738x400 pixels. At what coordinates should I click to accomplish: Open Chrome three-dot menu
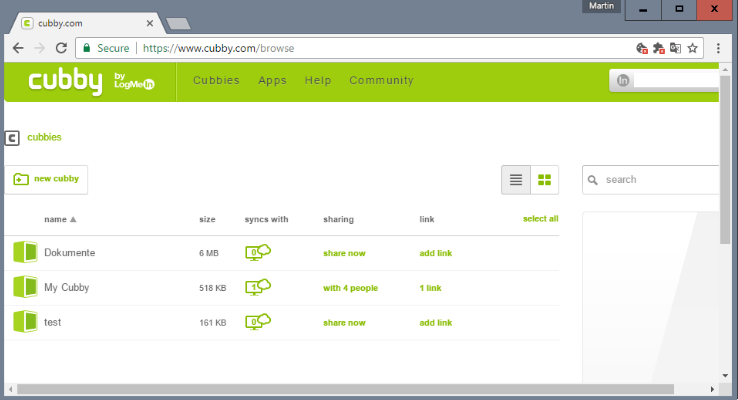point(718,48)
